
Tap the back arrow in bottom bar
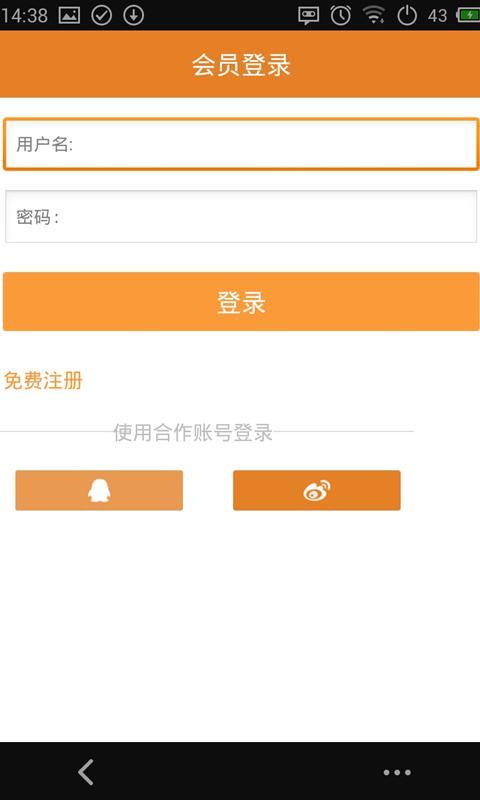click(x=86, y=772)
